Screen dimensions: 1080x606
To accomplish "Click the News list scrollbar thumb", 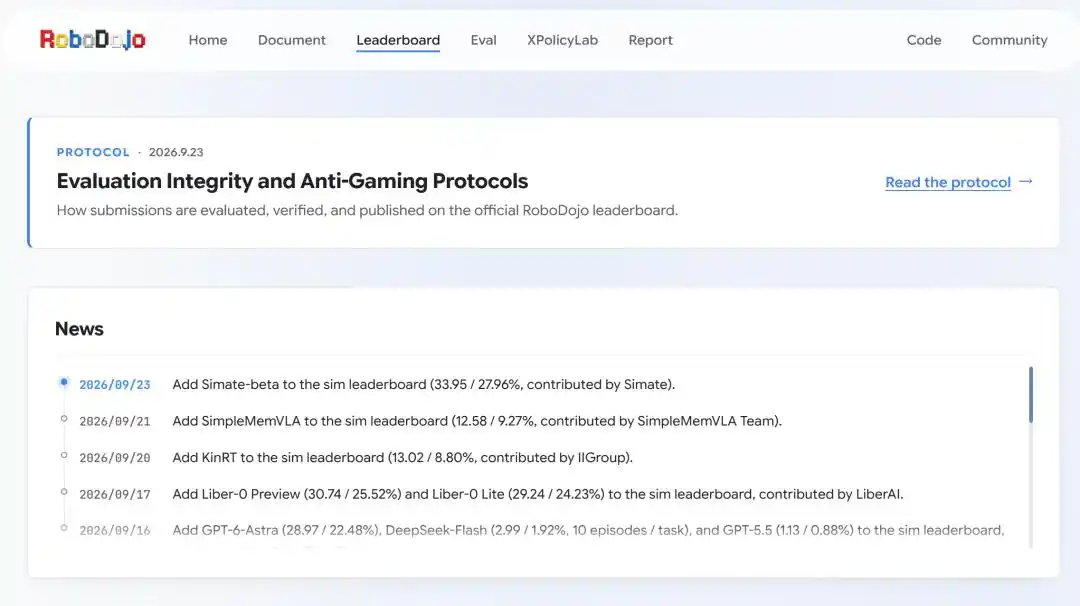I will pyautogui.click(x=1031, y=395).
